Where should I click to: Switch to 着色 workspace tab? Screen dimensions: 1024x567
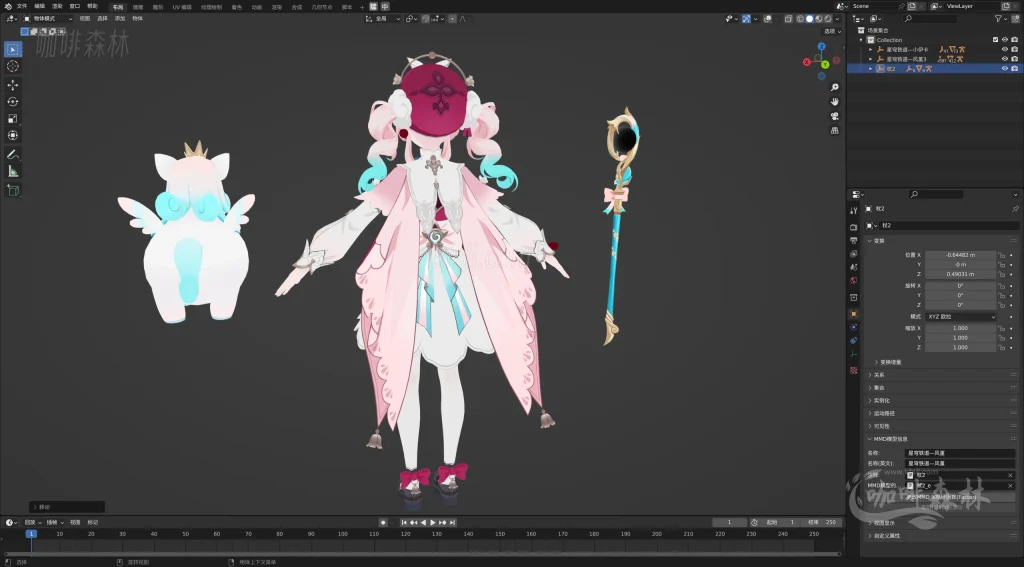(236, 7)
